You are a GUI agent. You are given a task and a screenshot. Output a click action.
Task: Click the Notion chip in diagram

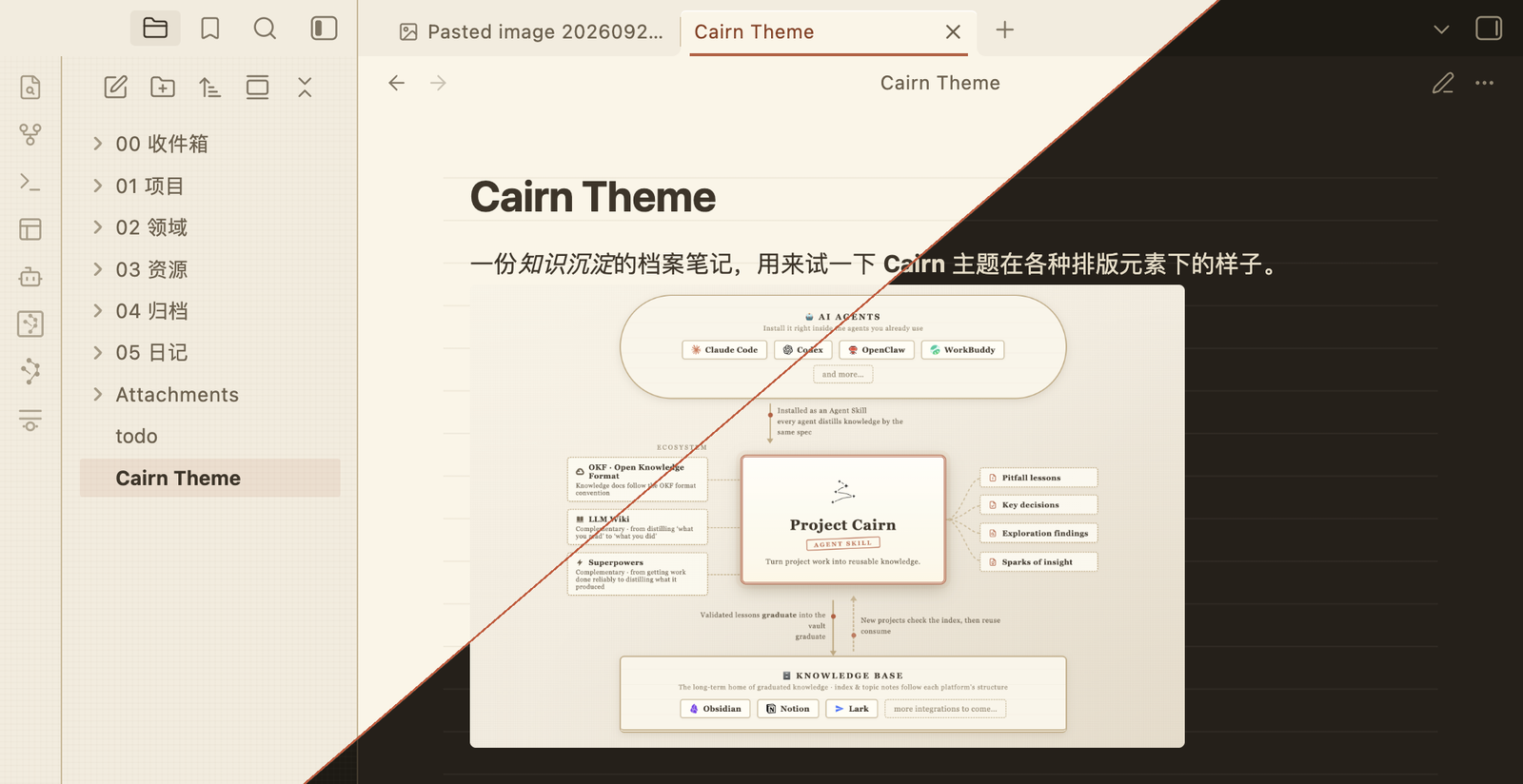click(788, 709)
